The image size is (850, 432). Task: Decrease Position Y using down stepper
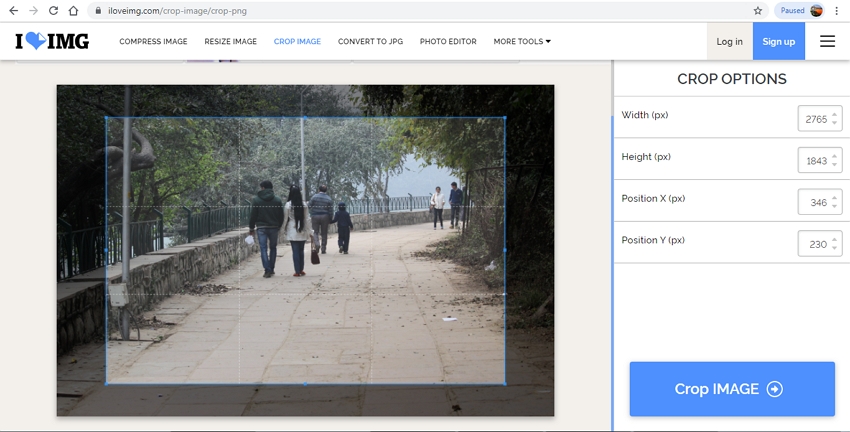pos(835,249)
